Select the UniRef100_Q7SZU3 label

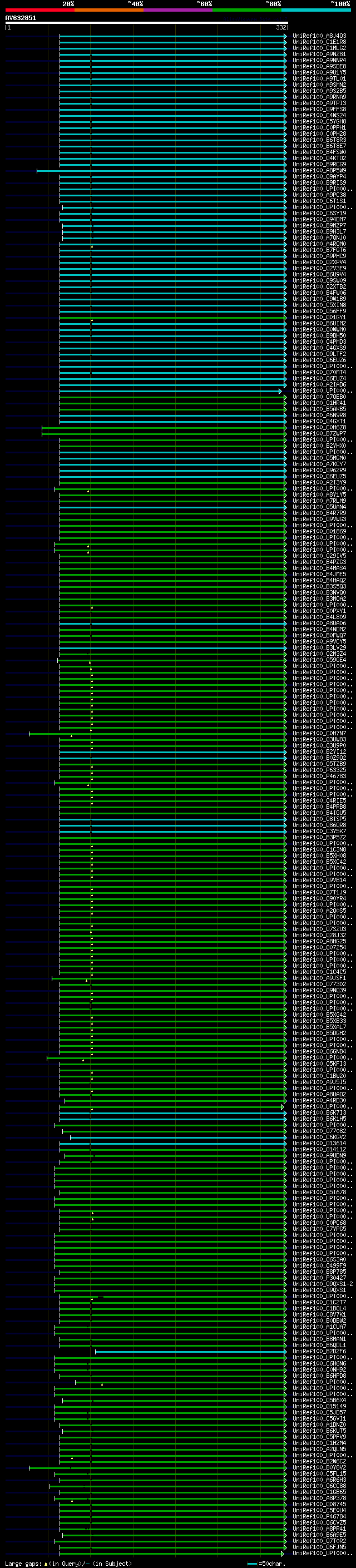click(319, 929)
